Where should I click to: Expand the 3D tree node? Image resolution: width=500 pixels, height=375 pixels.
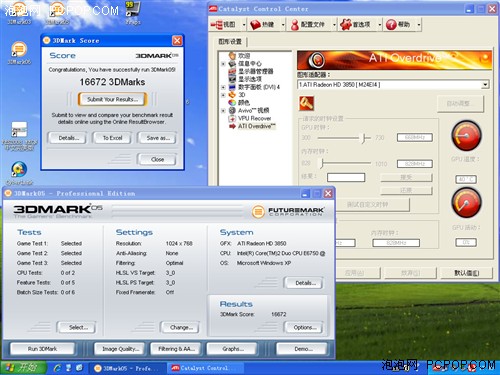[223, 95]
